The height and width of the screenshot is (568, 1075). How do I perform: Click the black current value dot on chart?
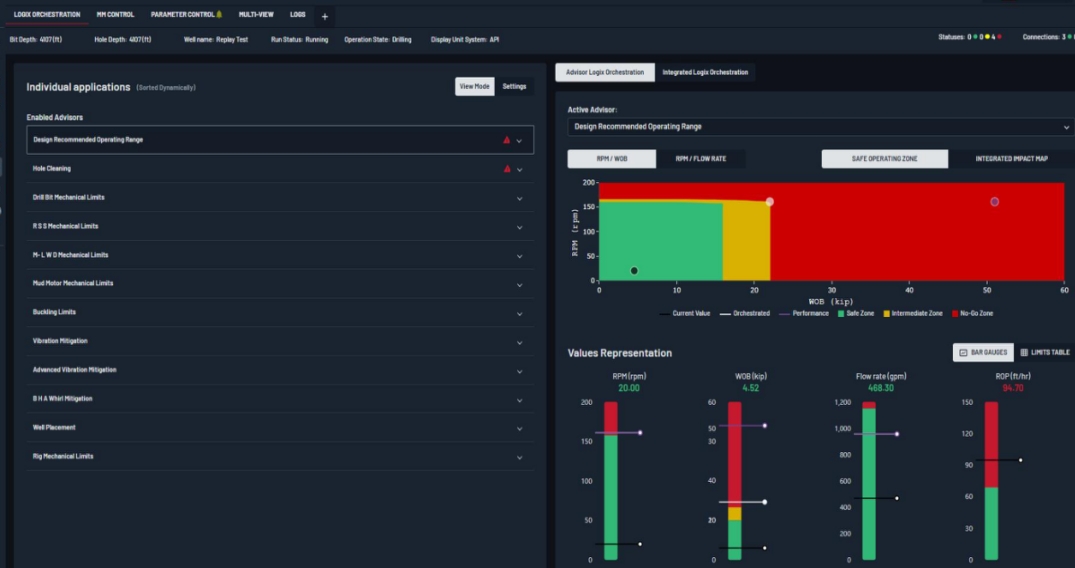tap(634, 271)
